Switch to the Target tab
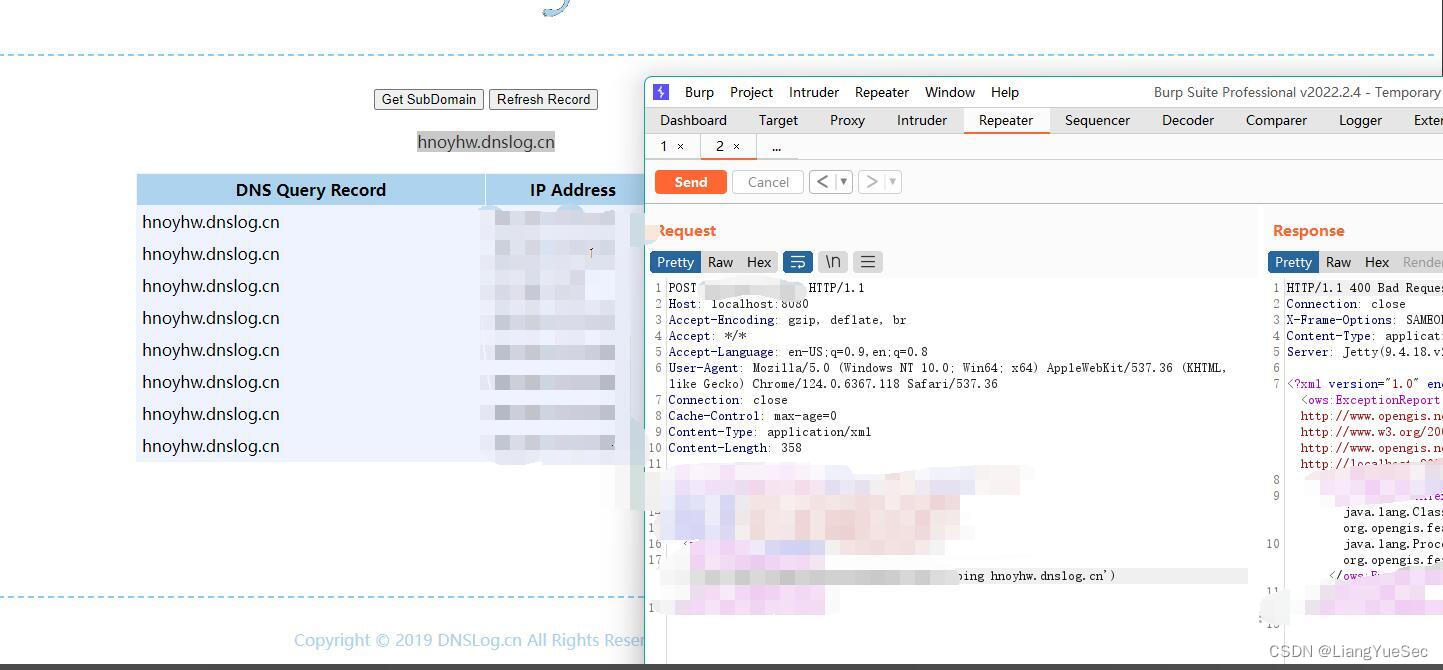The width and height of the screenshot is (1443, 670). [778, 120]
